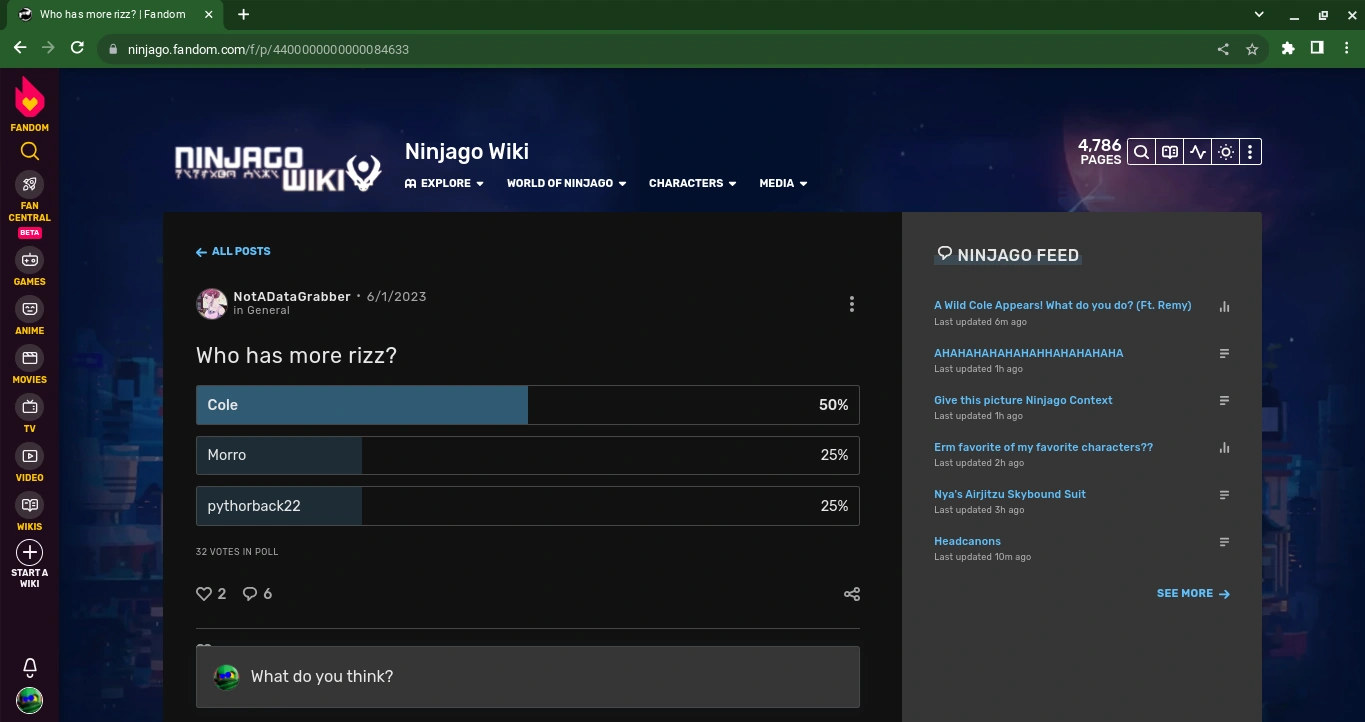Go back to All Posts

(x=233, y=252)
